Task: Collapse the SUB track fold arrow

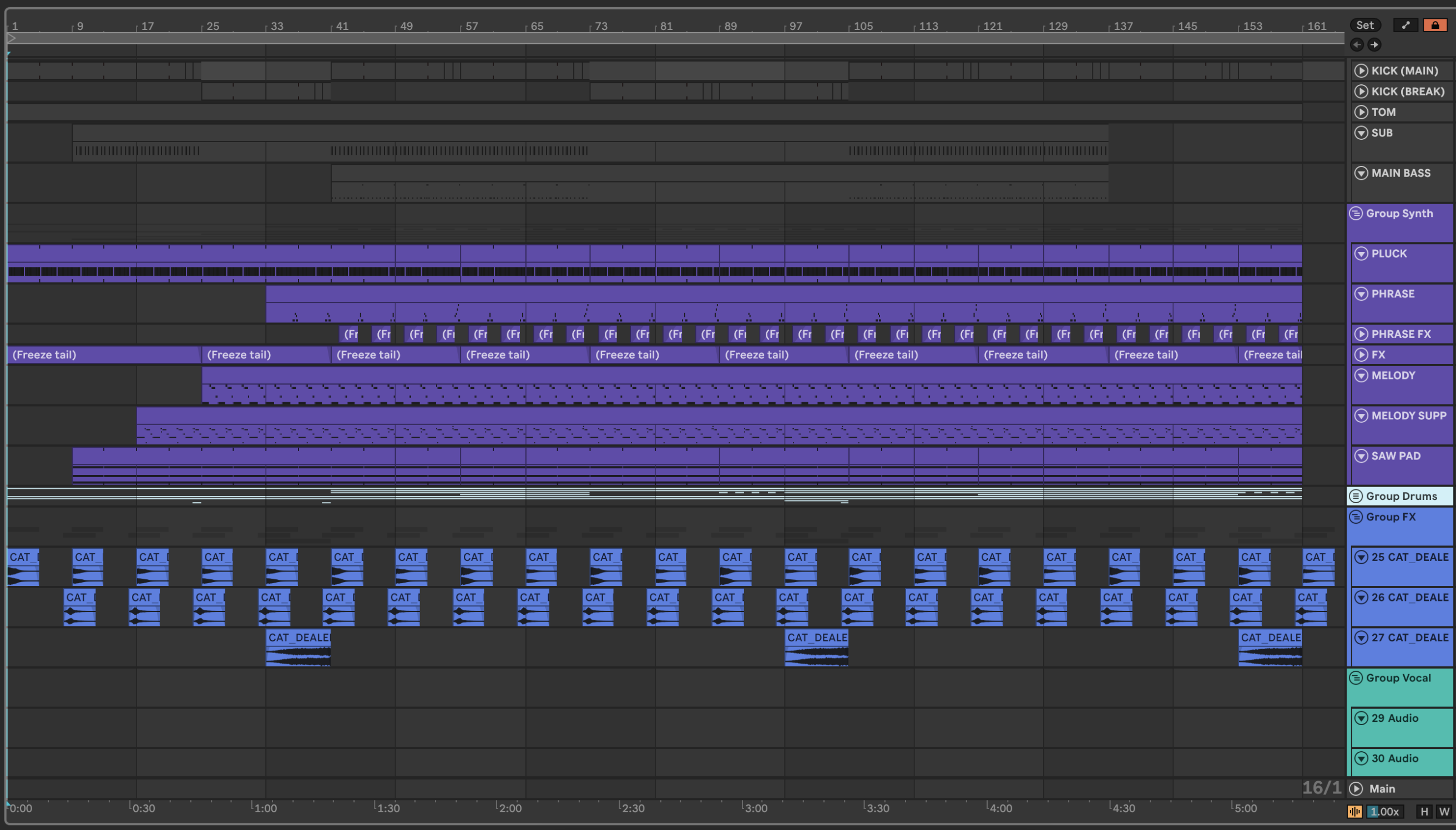Action: click(1361, 133)
